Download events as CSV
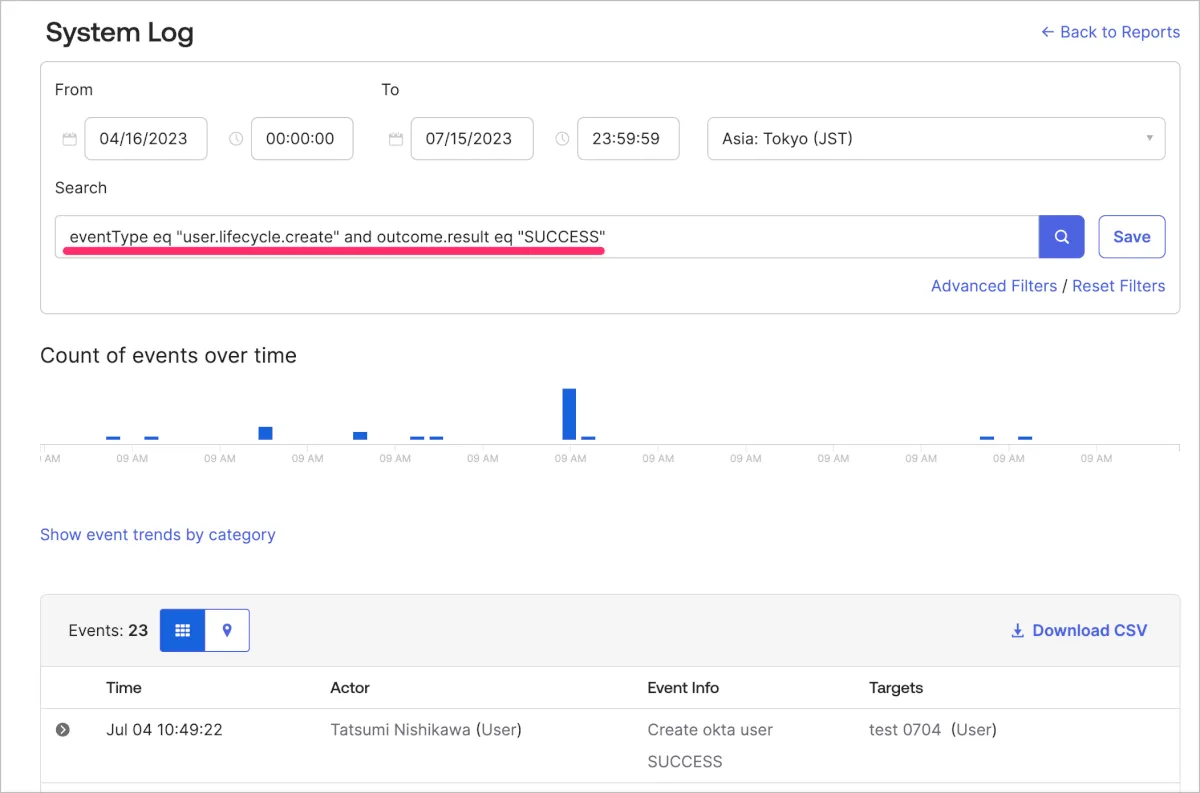 click(1079, 630)
